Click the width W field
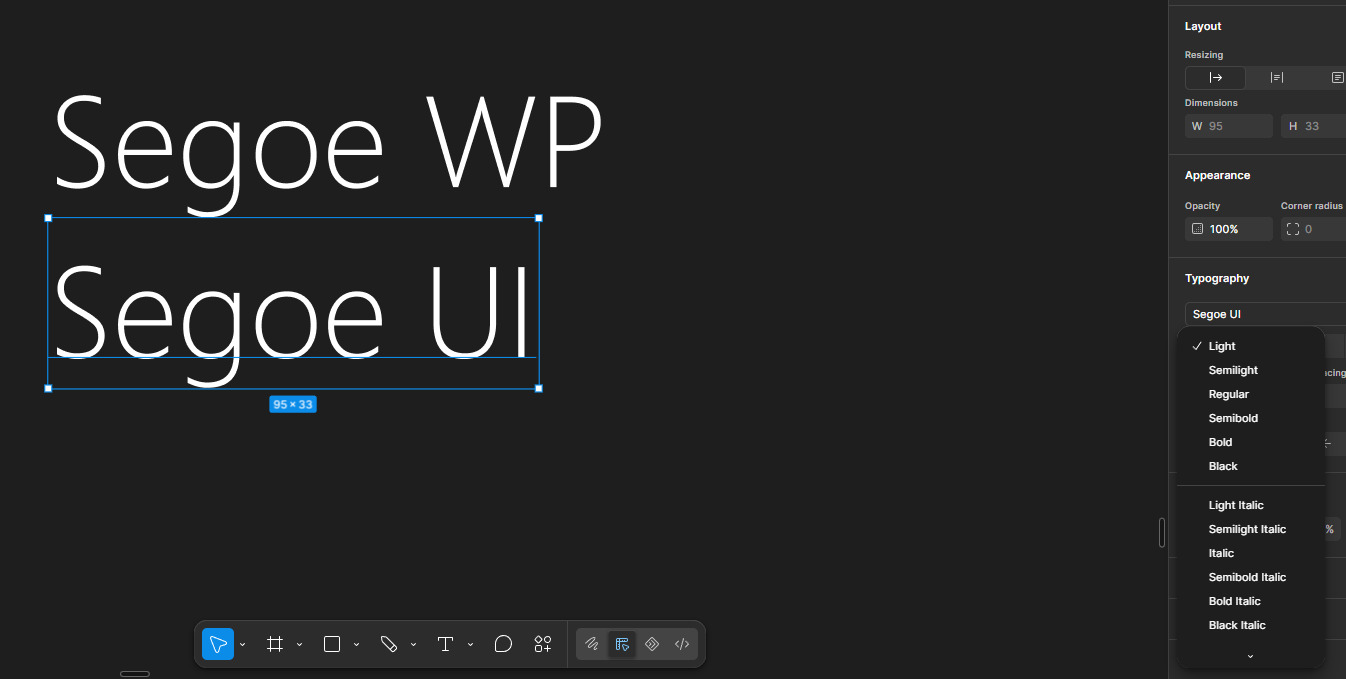Viewport: 1346px width, 679px height. (1229, 126)
